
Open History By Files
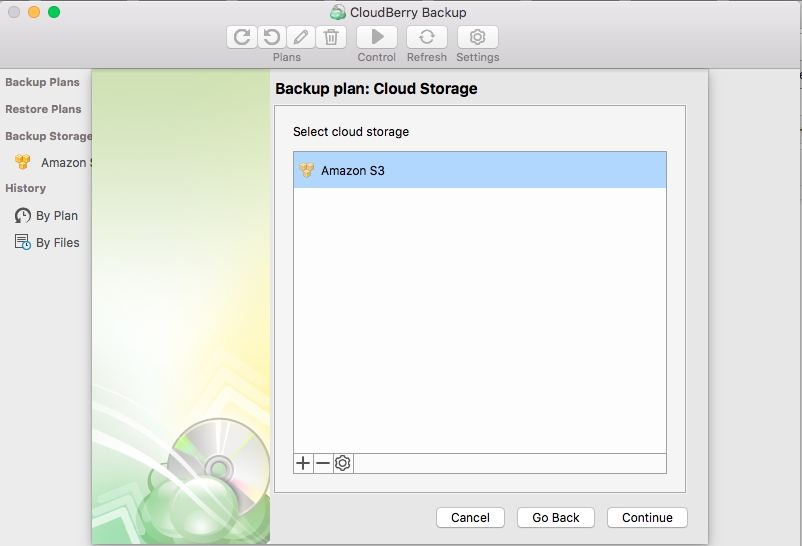click(58, 243)
